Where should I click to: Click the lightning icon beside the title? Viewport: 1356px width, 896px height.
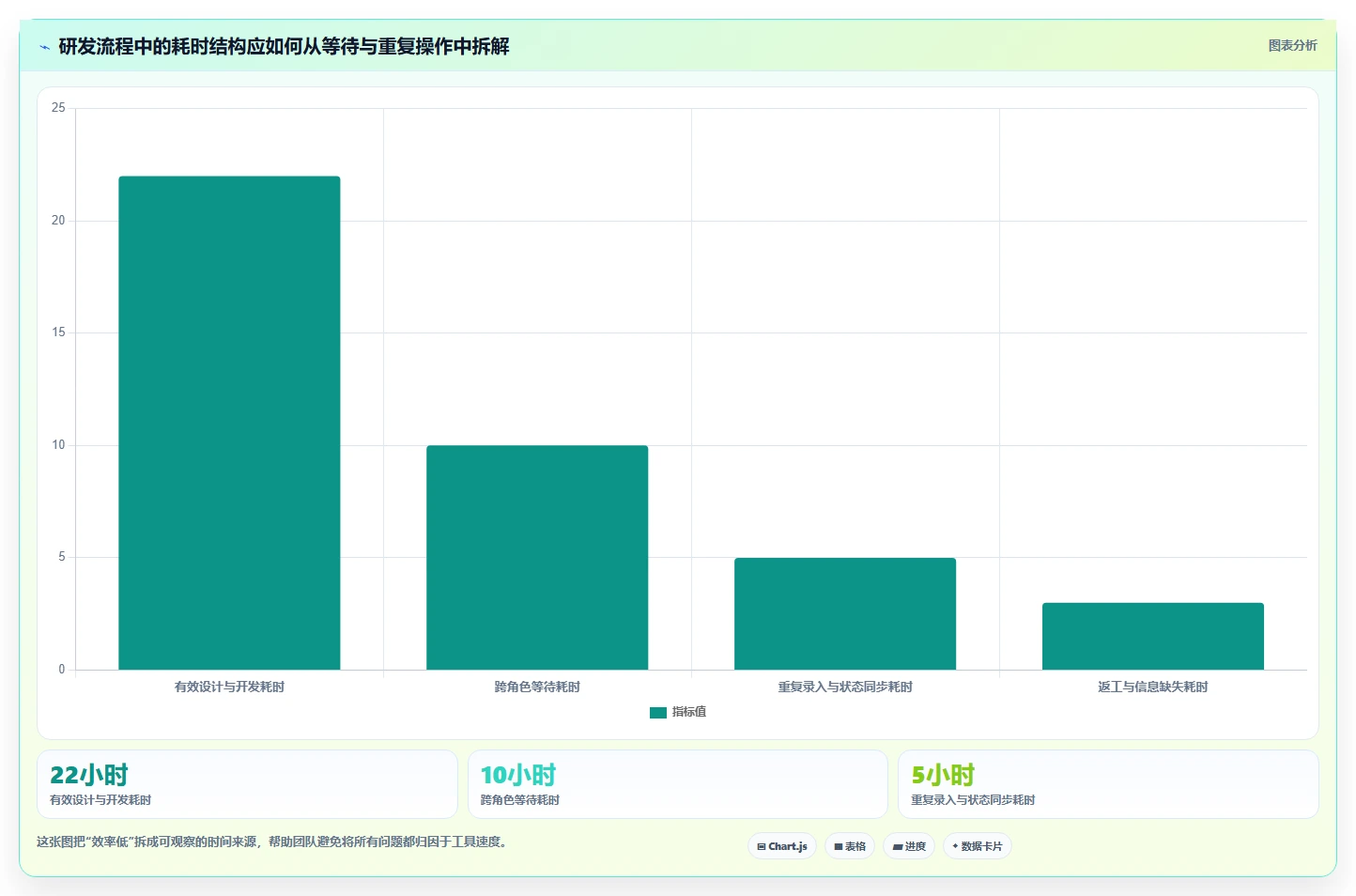(x=44, y=47)
